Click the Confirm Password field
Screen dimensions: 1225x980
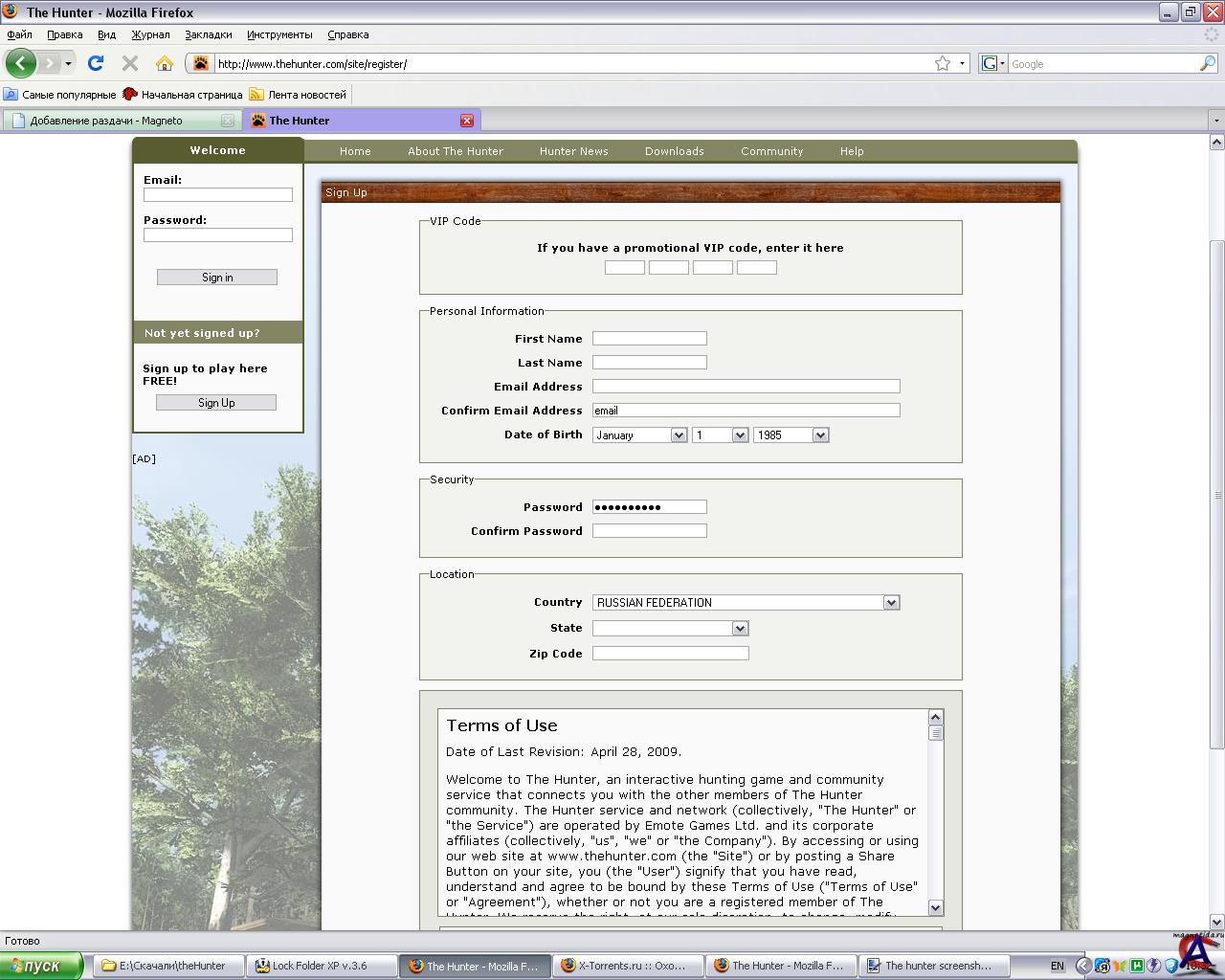click(x=650, y=530)
